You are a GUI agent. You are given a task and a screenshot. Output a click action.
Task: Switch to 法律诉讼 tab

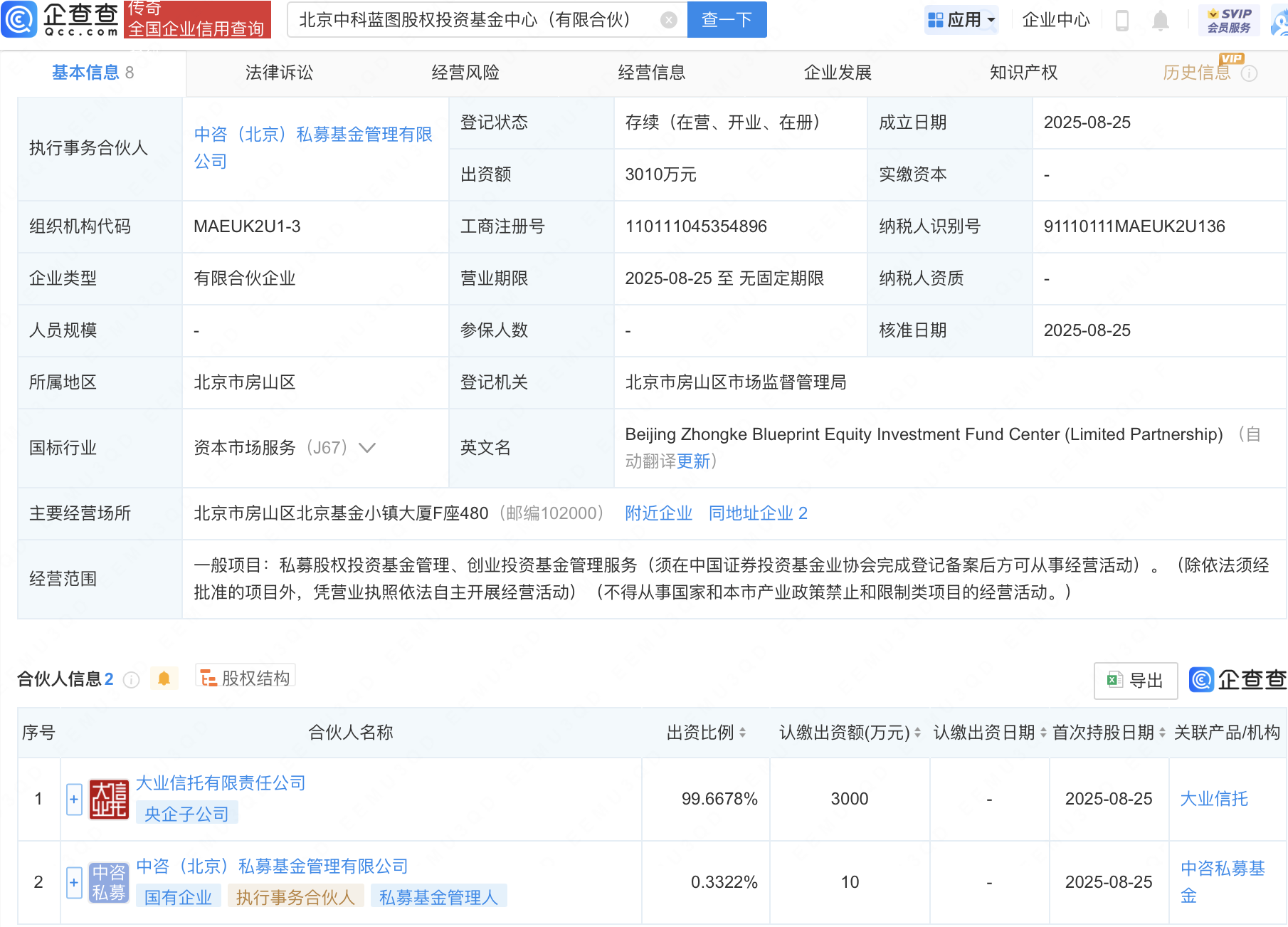pyautogui.click(x=279, y=73)
